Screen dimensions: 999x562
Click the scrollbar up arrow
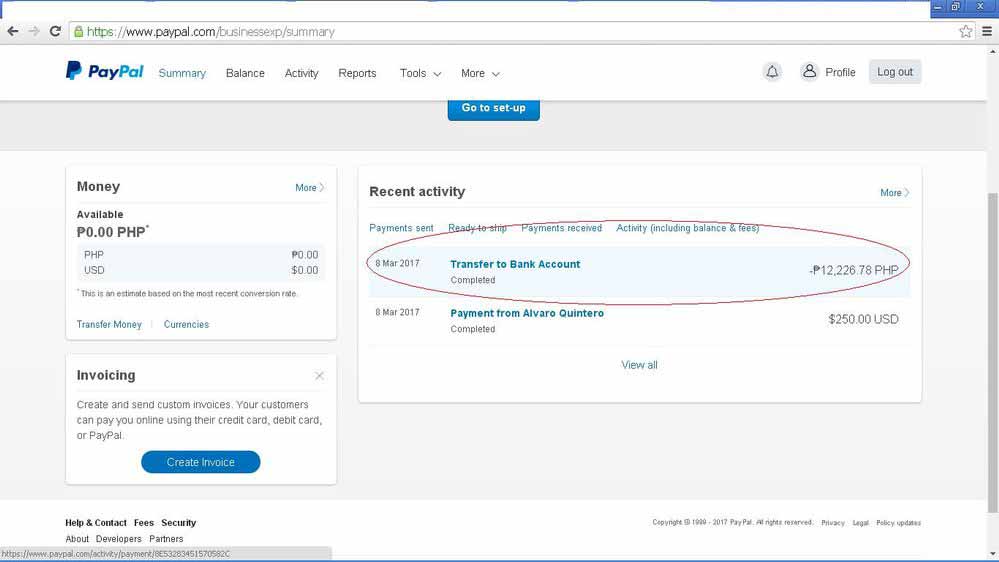coord(993,52)
